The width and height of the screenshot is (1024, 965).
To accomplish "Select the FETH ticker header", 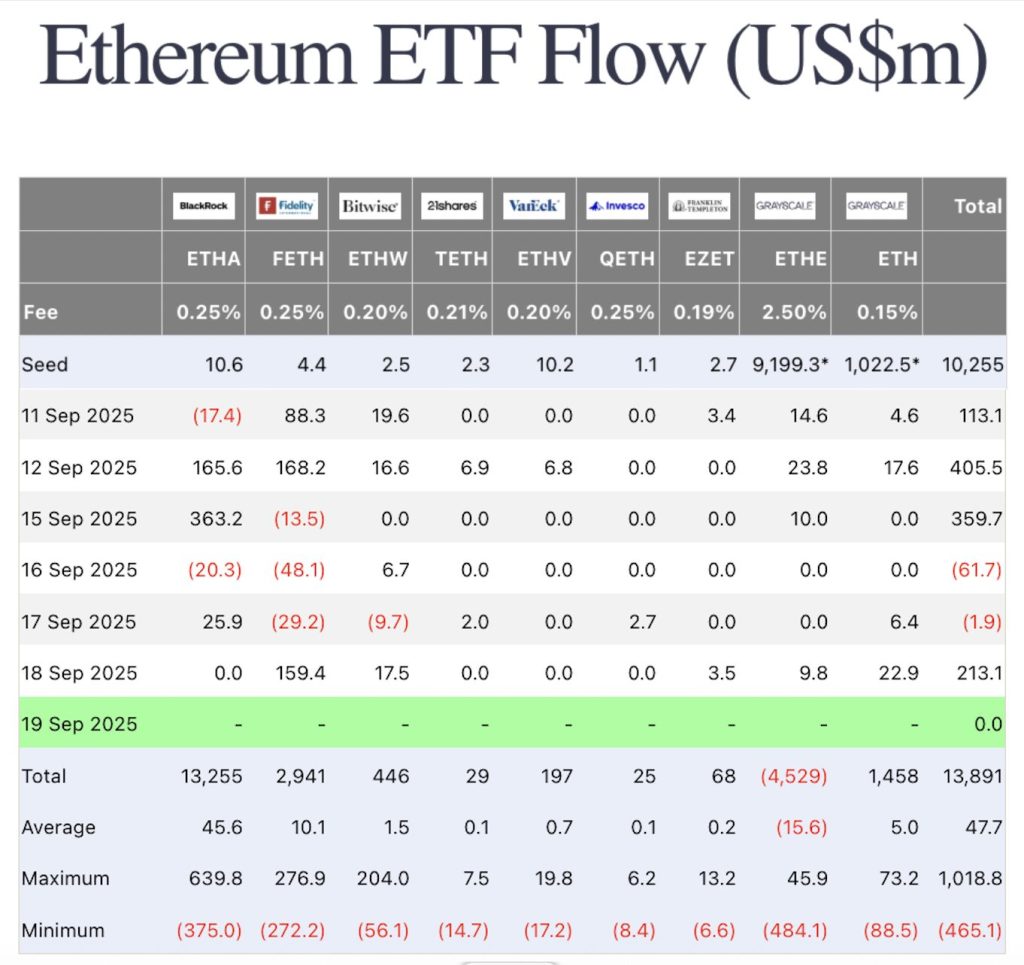I will [297, 259].
